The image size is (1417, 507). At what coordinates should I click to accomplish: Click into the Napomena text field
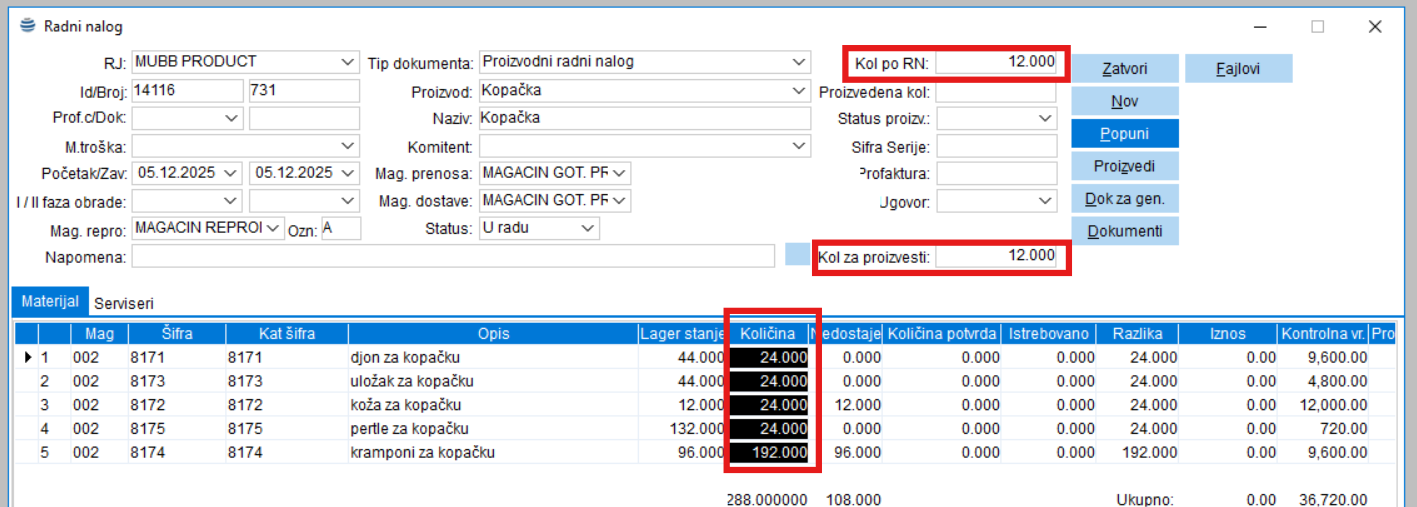[x=452, y=257]
